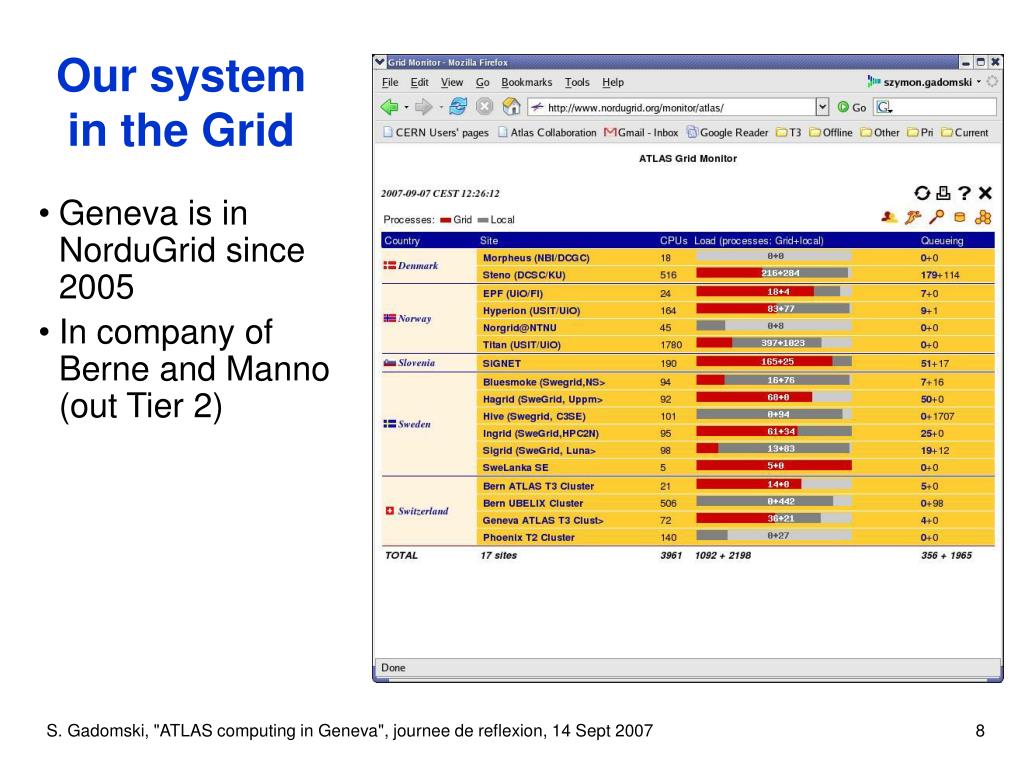Screen dimensions: 1024x768
Task: Open the Offline bookmarks folder
Action: click(x=831, y=133)
